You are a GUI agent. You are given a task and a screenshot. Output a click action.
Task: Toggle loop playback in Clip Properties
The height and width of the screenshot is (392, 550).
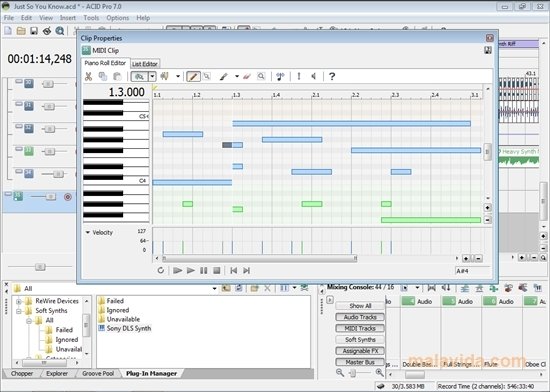(x=161, y=270)
